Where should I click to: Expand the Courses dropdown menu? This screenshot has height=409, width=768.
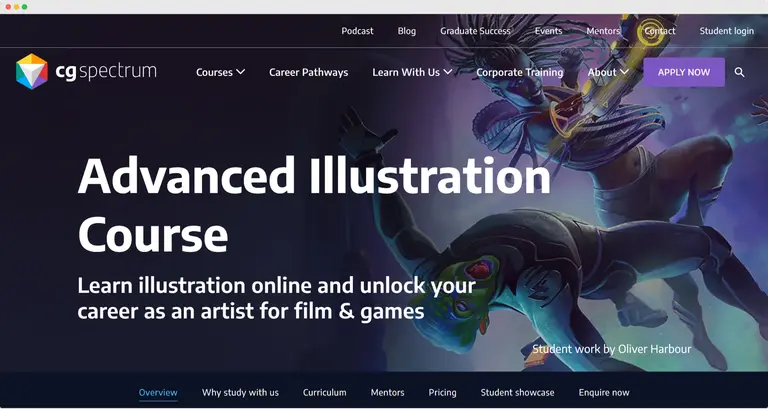pyautogui.click(x=220, y=72)
